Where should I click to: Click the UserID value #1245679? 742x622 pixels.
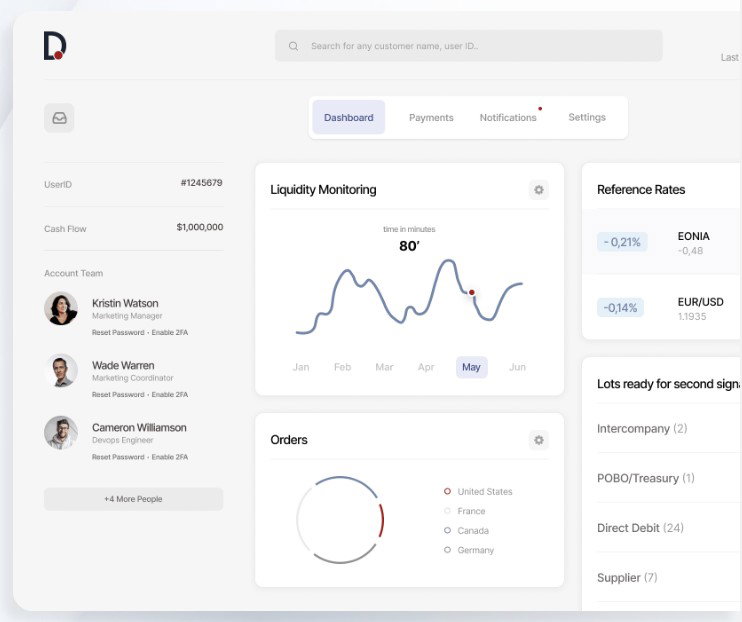(202, 183)
